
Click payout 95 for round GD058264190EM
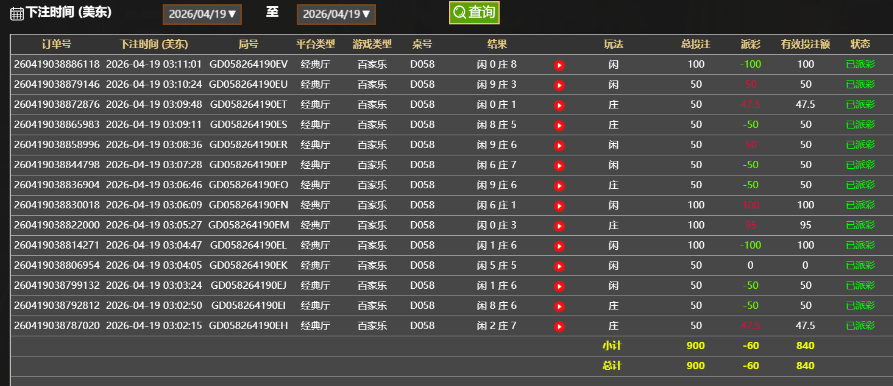(x=751, y=225)
